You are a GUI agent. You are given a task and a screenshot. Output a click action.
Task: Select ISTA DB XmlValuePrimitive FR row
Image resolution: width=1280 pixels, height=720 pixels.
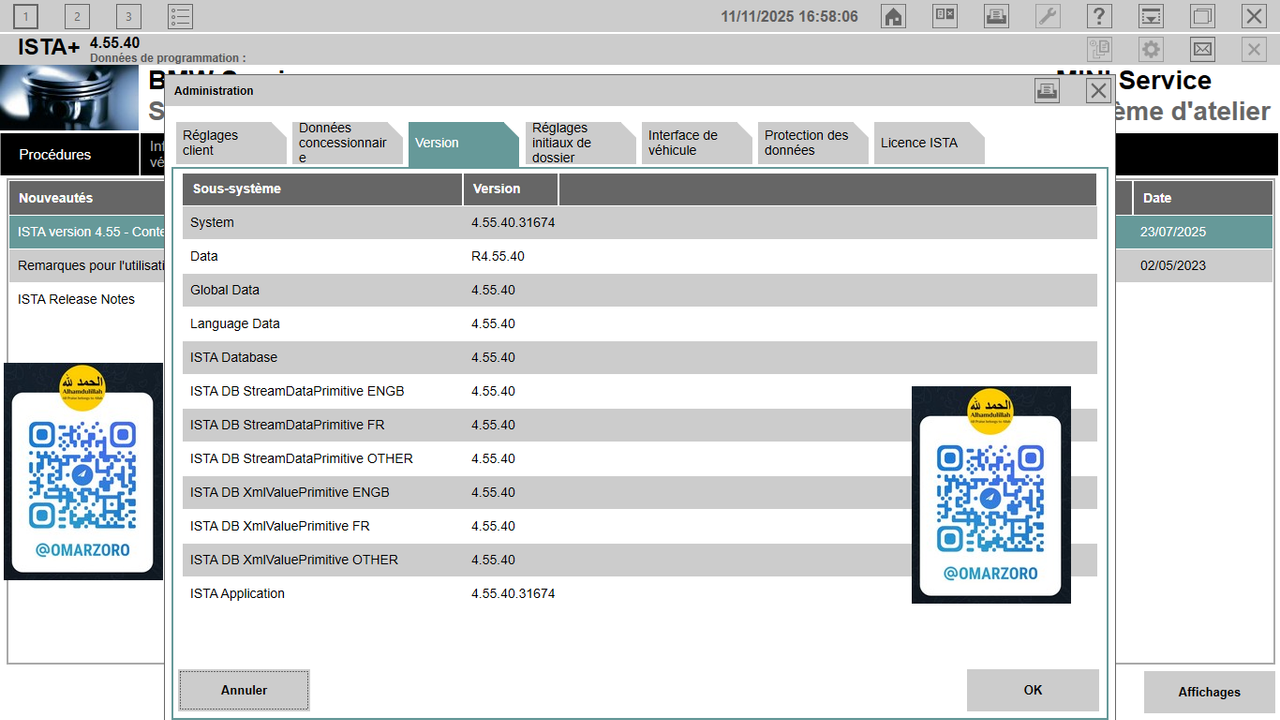click(640, 526)
